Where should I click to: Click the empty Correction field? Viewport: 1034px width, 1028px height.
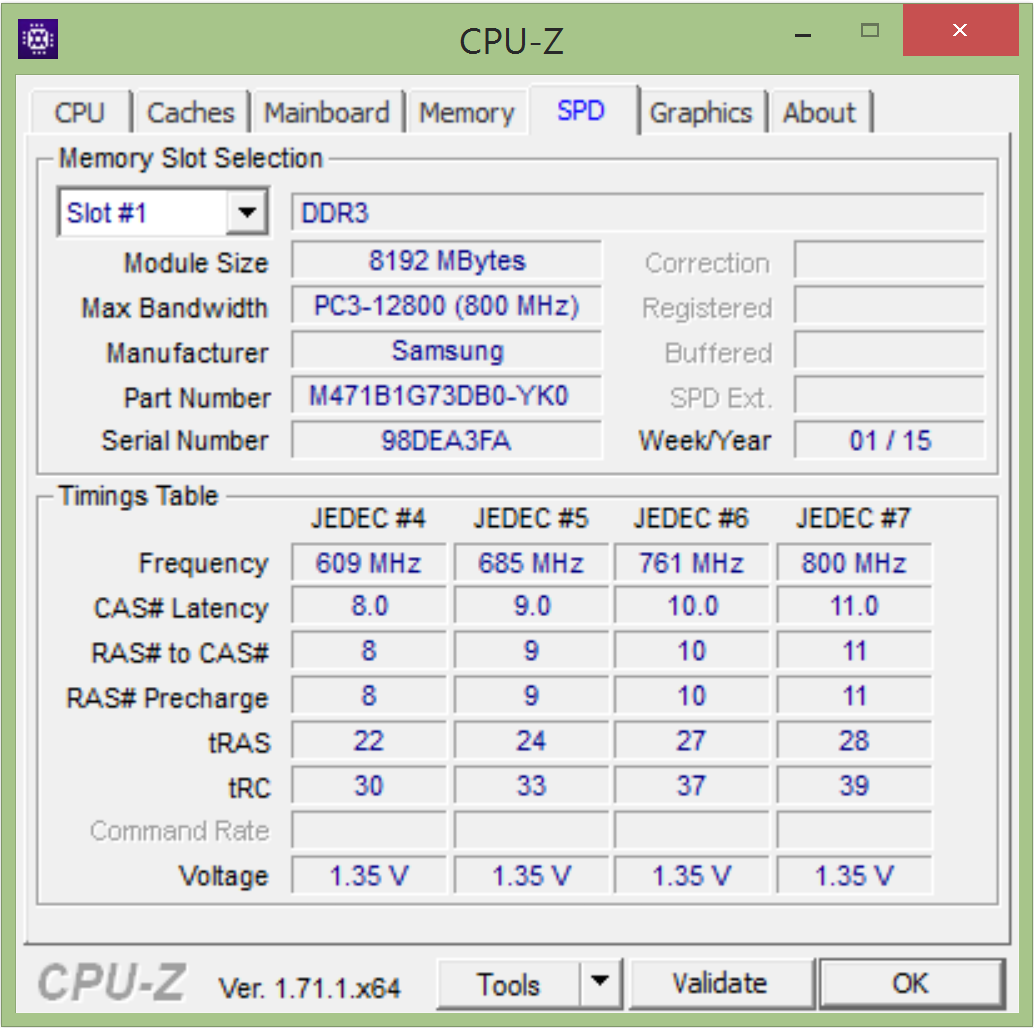pyautogui.click(x=890, y=260)
